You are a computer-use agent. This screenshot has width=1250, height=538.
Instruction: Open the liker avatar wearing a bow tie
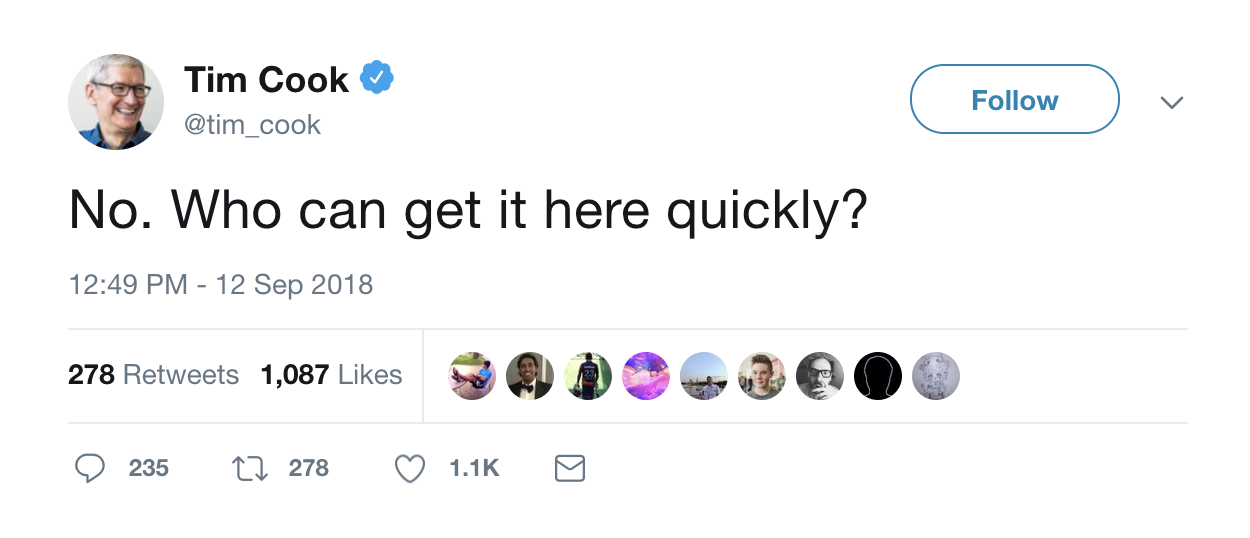[530, 376]
